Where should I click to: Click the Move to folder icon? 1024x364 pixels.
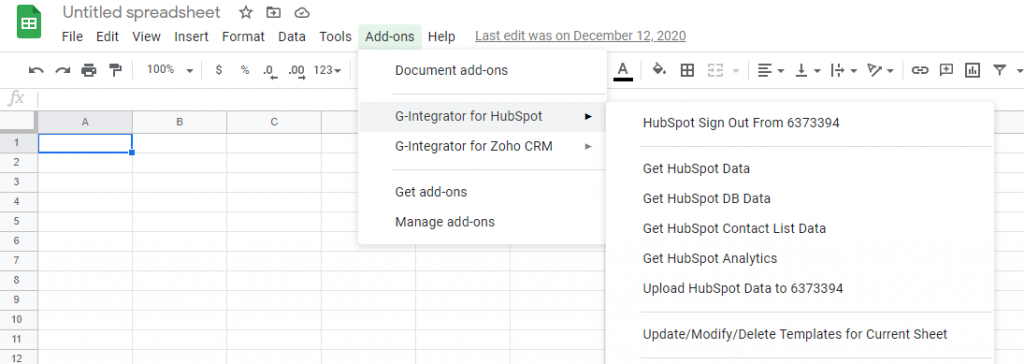(x=274, y=12)
